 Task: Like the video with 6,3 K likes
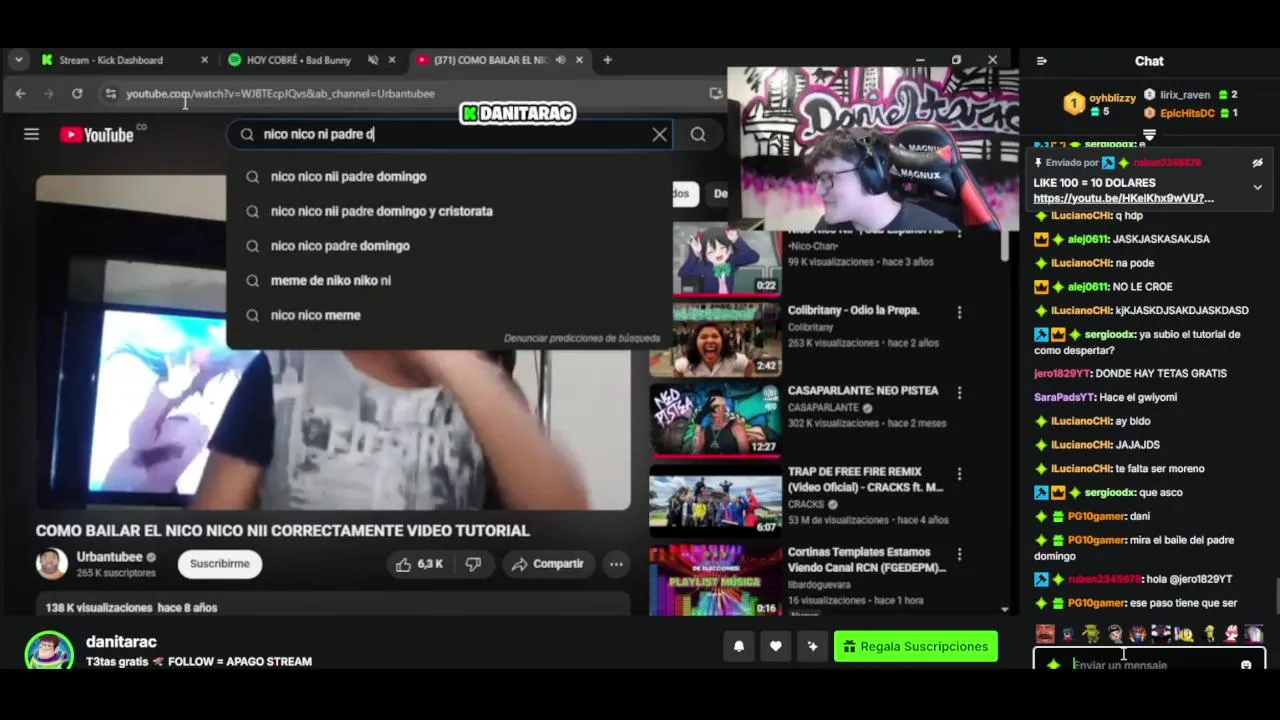[x=419, y=564]
